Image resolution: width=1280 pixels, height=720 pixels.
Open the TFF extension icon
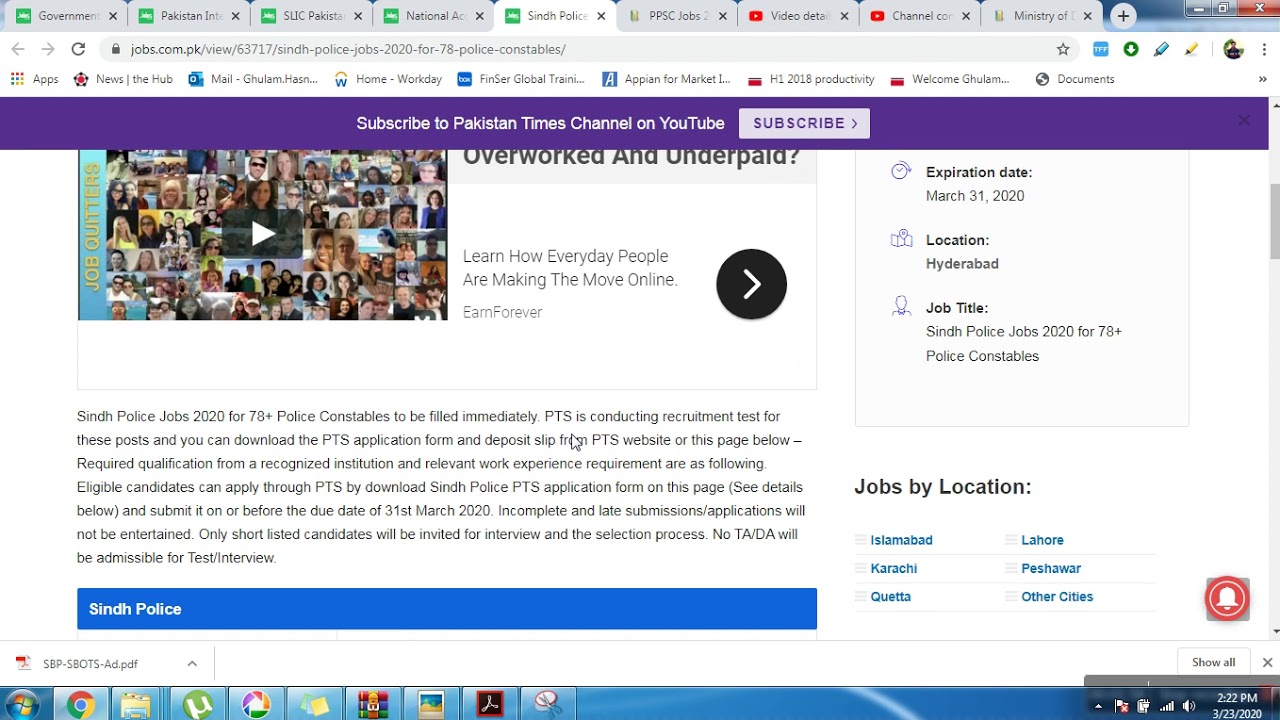(1100, 49)
